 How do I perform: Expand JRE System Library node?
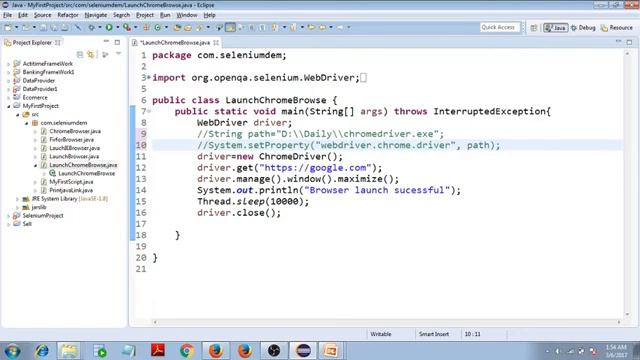pyautogui.click(x=18, y=199)
